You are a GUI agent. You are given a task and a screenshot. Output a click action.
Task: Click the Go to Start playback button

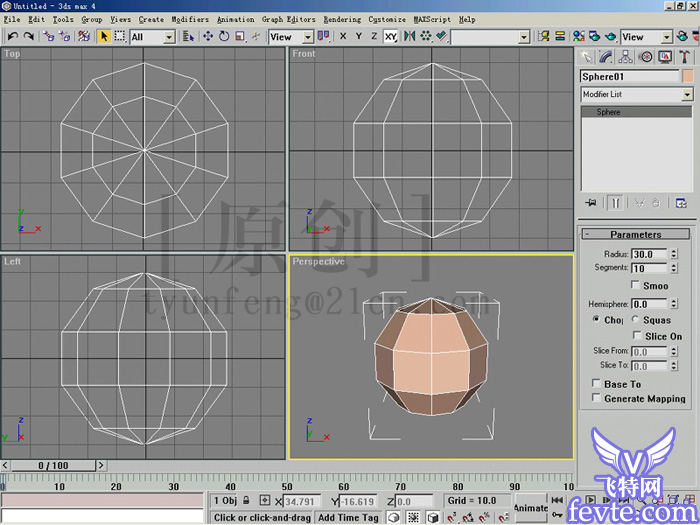coord(557,500)
